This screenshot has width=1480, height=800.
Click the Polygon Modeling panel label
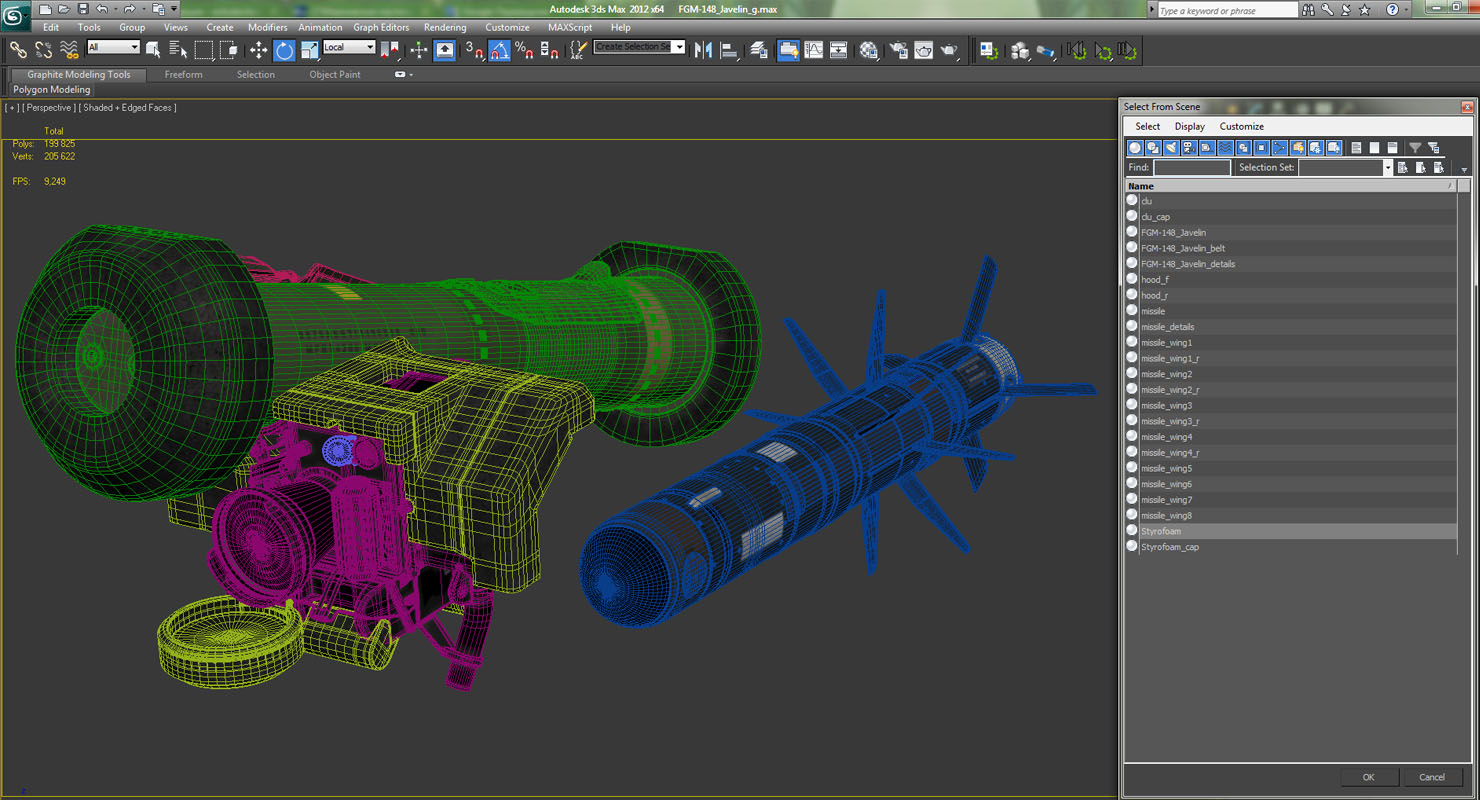coord(52,89)
